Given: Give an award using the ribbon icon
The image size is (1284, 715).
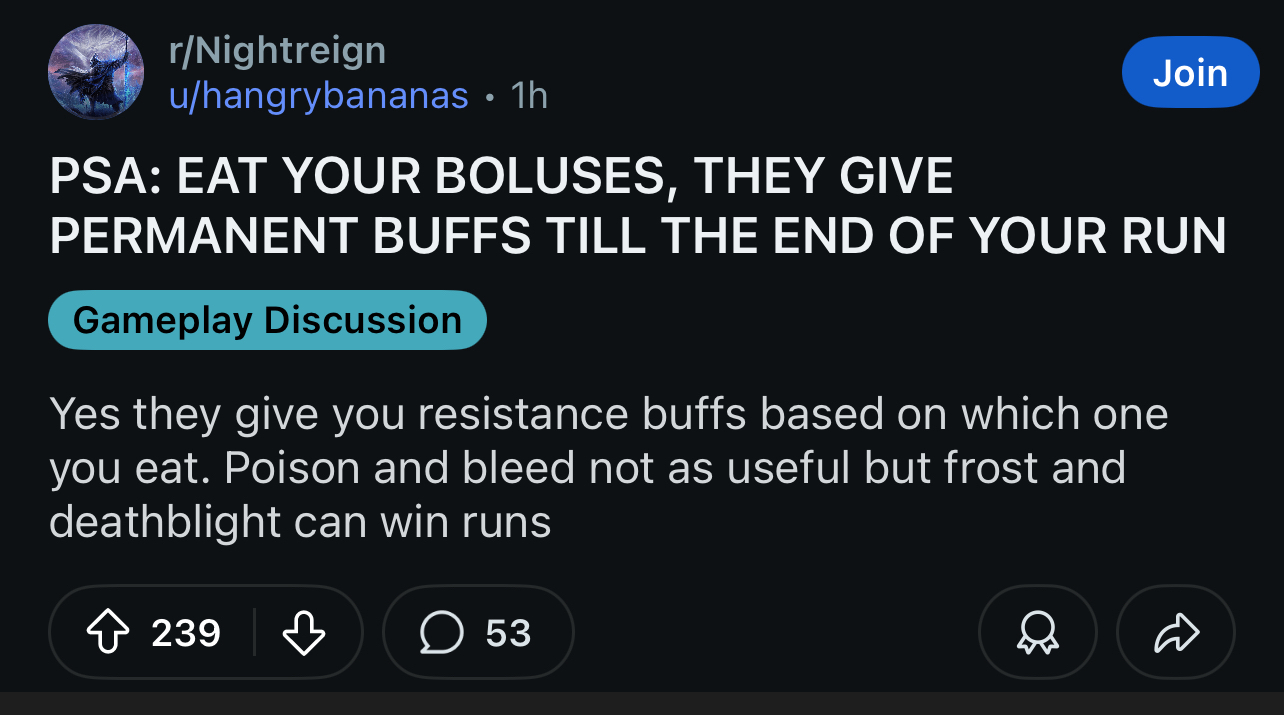Looking at the screenshot, I should coord(1037,633).
